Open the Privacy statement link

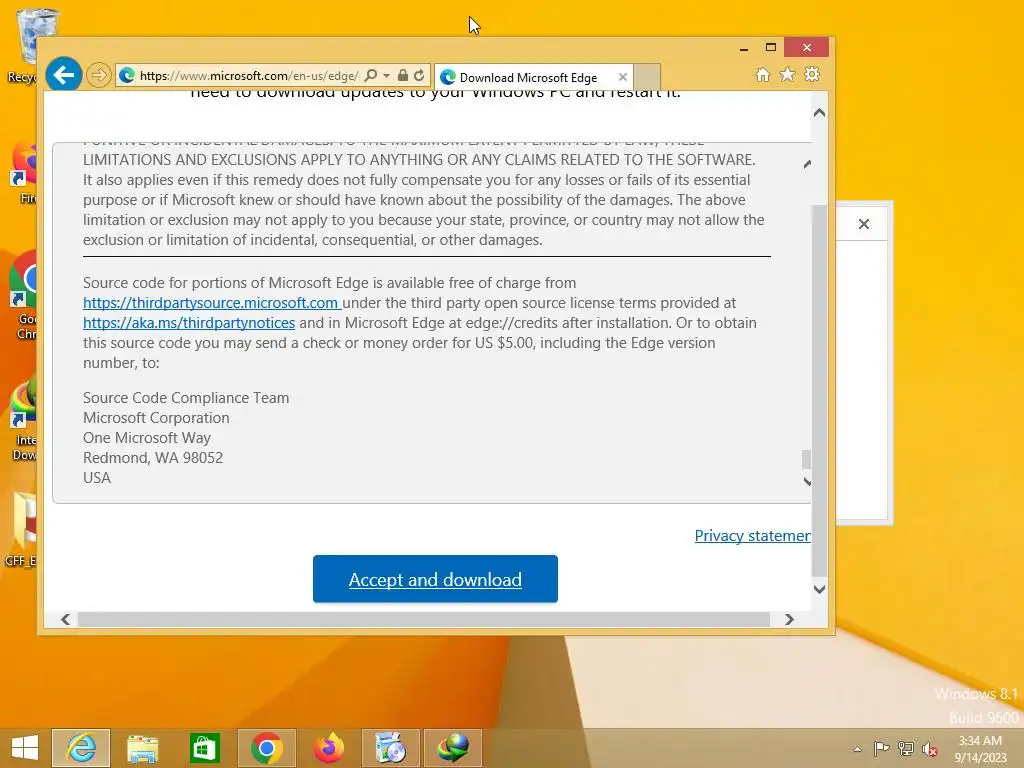pyautogui.click(x=752, y=536)
